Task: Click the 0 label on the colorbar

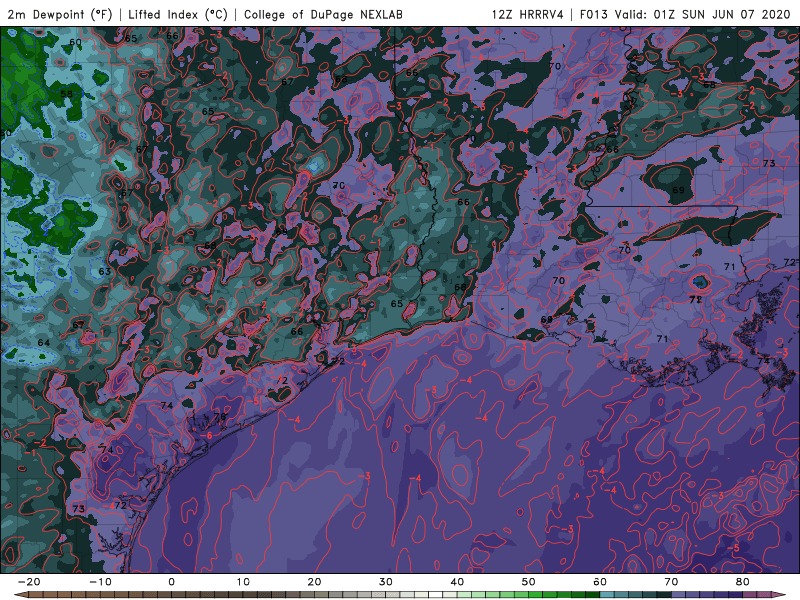Action: 171,582
